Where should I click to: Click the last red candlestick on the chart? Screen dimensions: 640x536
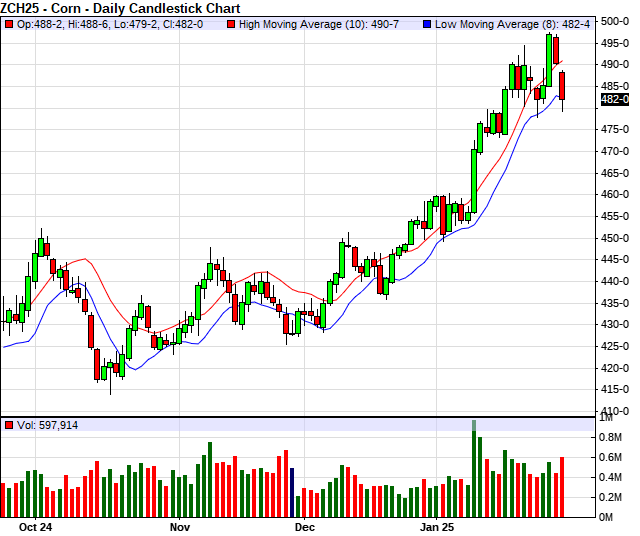click(x=563, y=86)
